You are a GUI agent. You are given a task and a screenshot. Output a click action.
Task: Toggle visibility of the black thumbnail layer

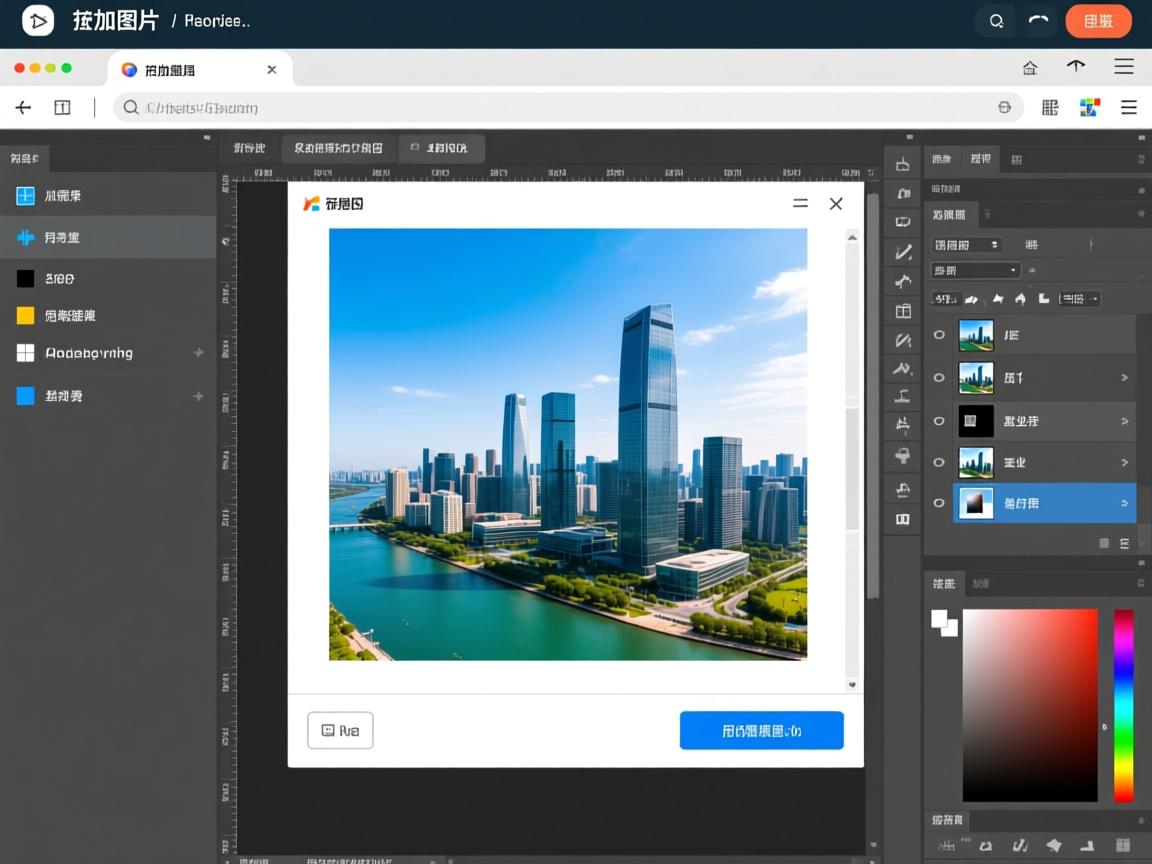939,421
